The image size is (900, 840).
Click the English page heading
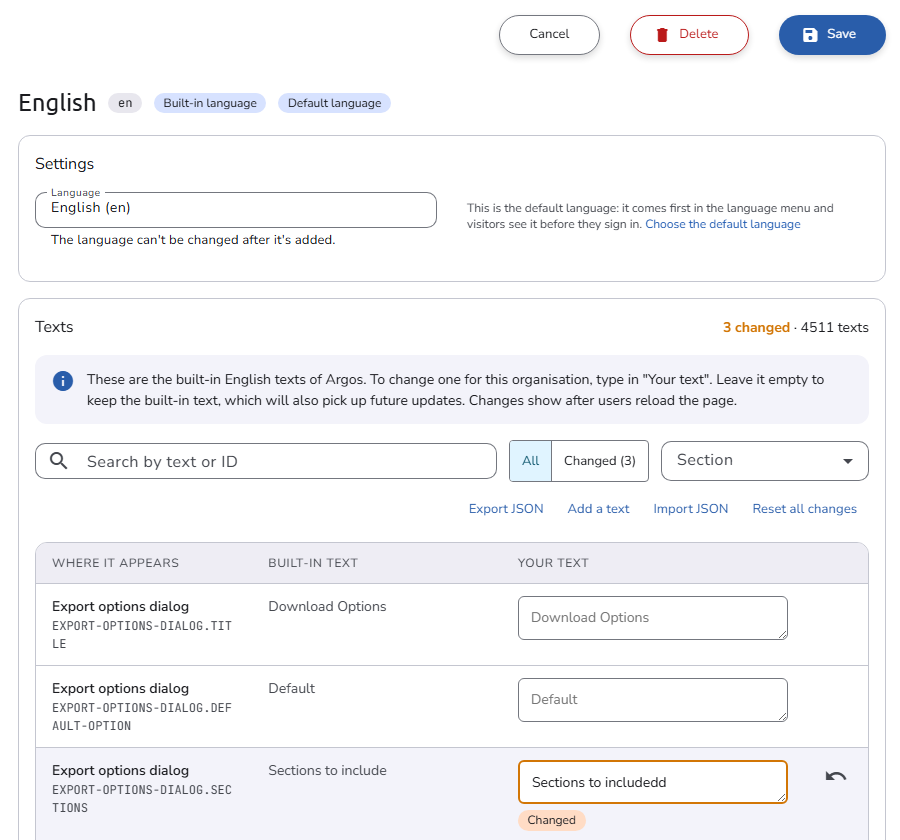click(x=57, y=104)
